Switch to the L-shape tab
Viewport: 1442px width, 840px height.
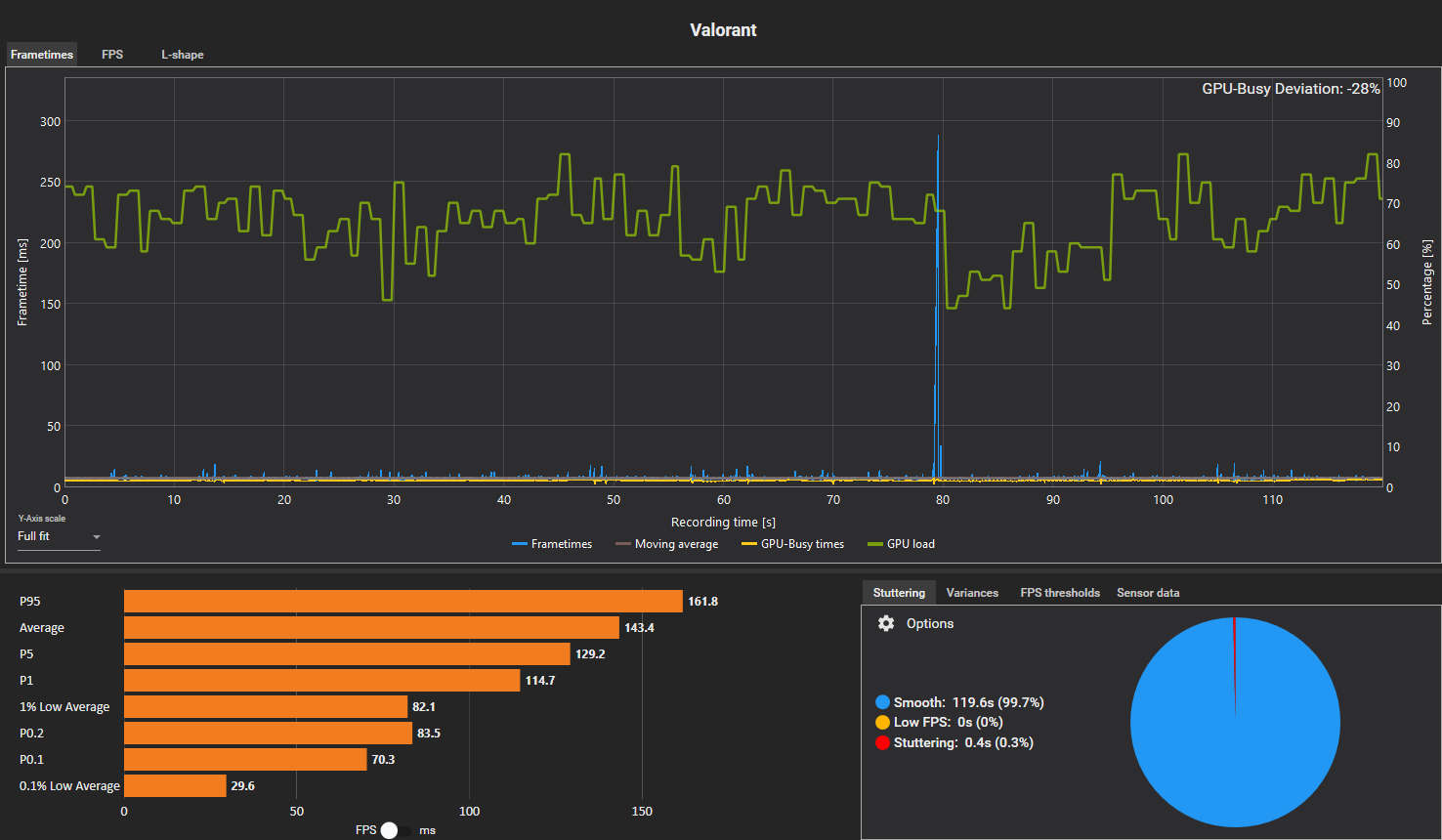point(183,55)
